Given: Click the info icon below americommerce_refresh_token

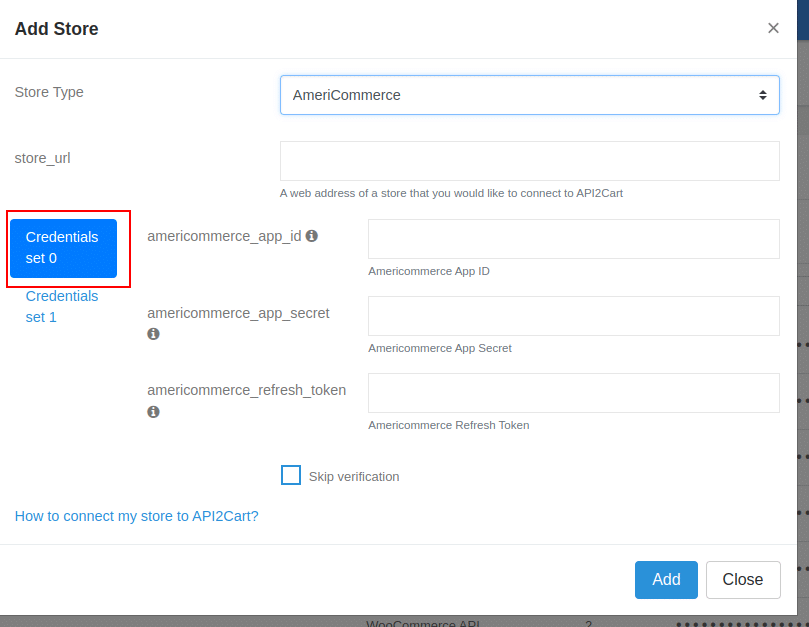Looking at the screenshot, I should (x=153, y=411).
